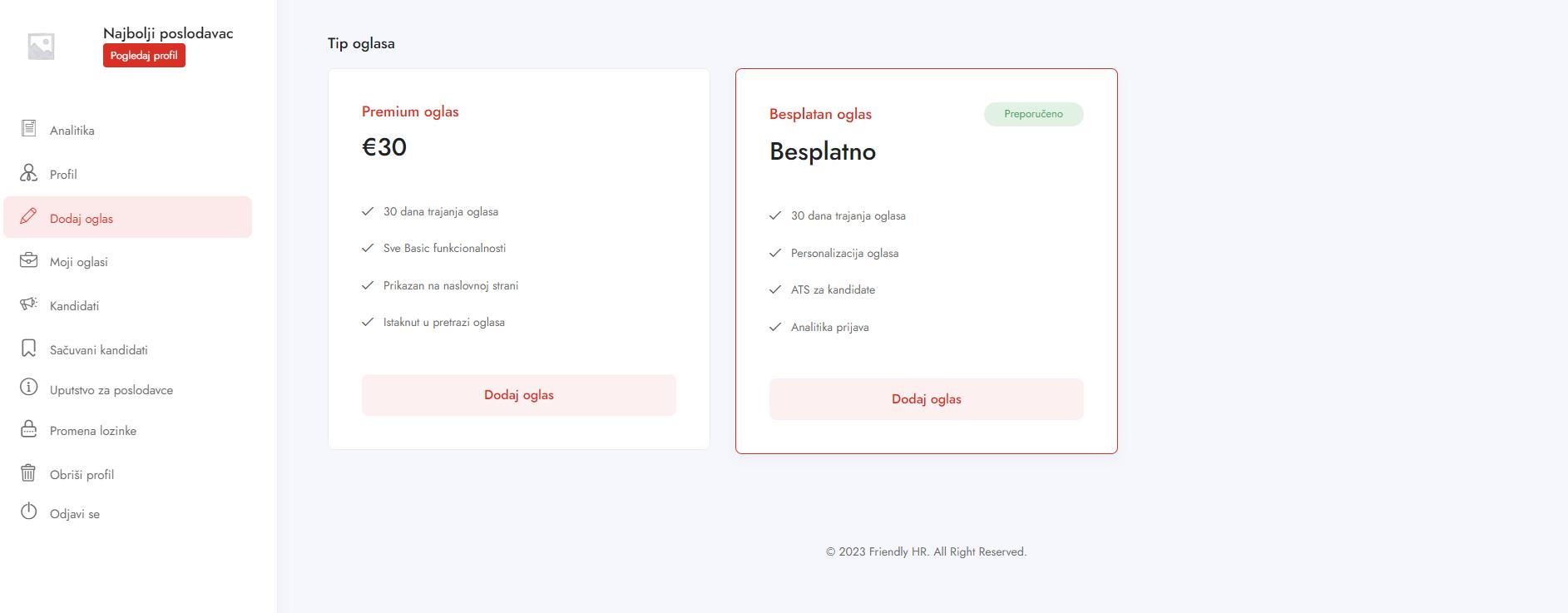The image size is (1568, 613).
Task: Click the Uputstvo za poslodavce info icon
Action: coord(28,388)
